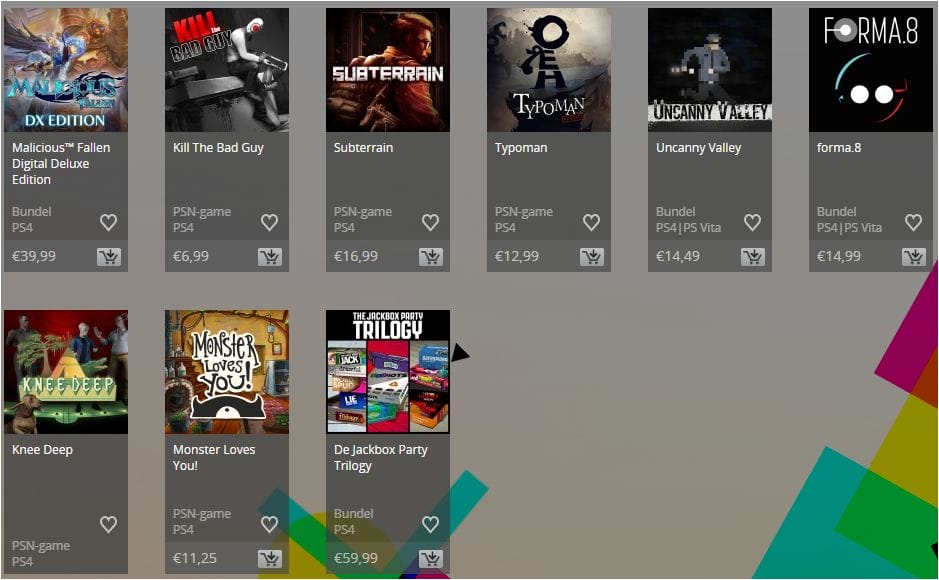Open the Typoman cover image
This screenshot has width=939, height=580.
coord(549,70)
